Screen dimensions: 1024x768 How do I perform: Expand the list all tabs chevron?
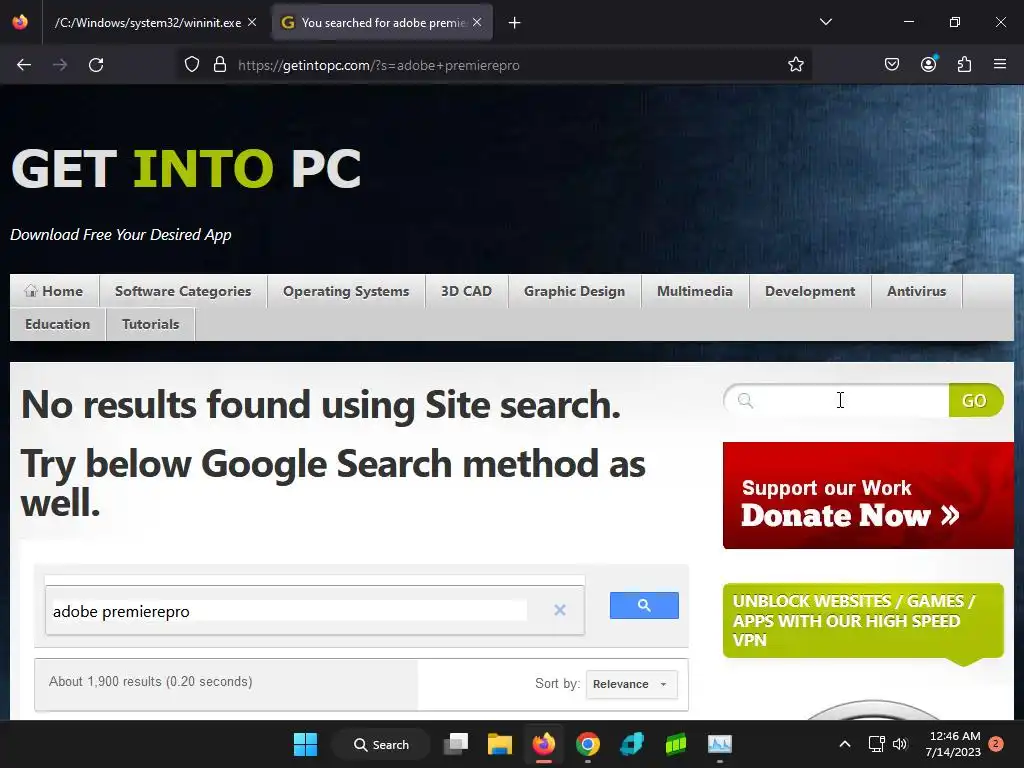826,22
